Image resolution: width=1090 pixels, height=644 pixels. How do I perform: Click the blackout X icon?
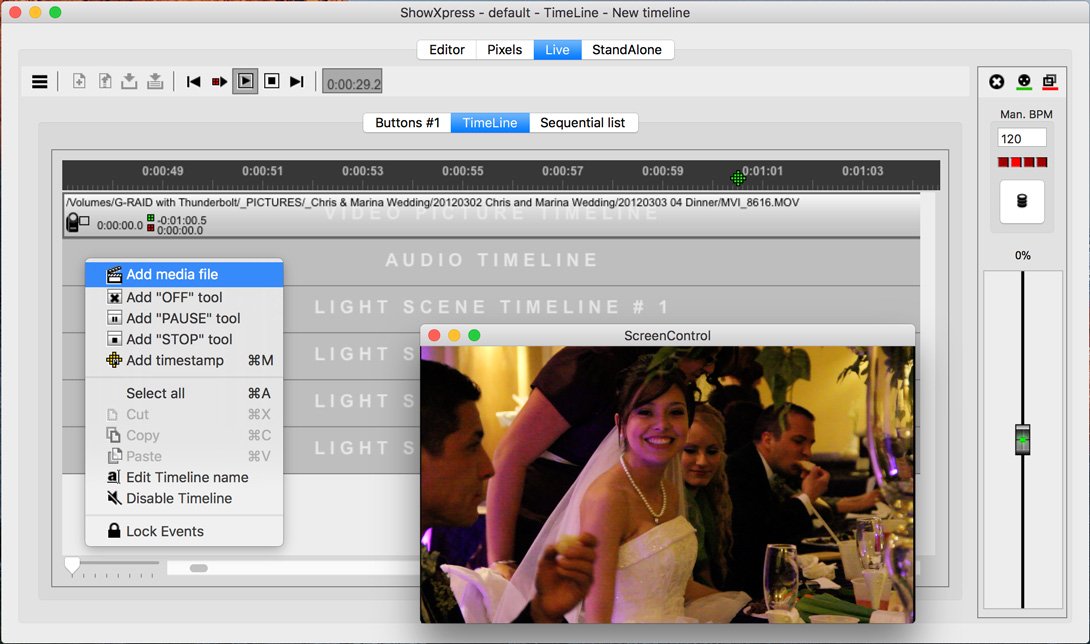(997, 82)
